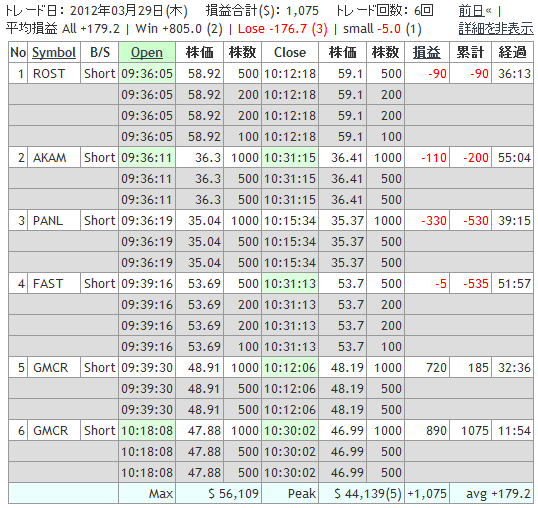The image size is (538, 508).
Task: Click the 720 profit value for GMCR
Action: (427, 368)
